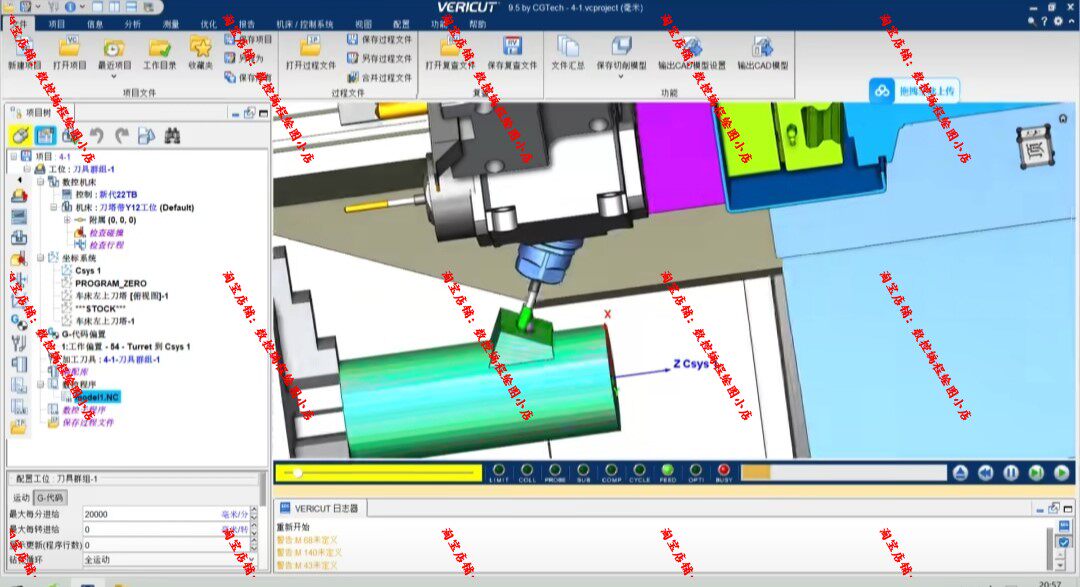Click the single step button
Image resolution: width=1080 pixels, height=587 pixels.
1036,473
